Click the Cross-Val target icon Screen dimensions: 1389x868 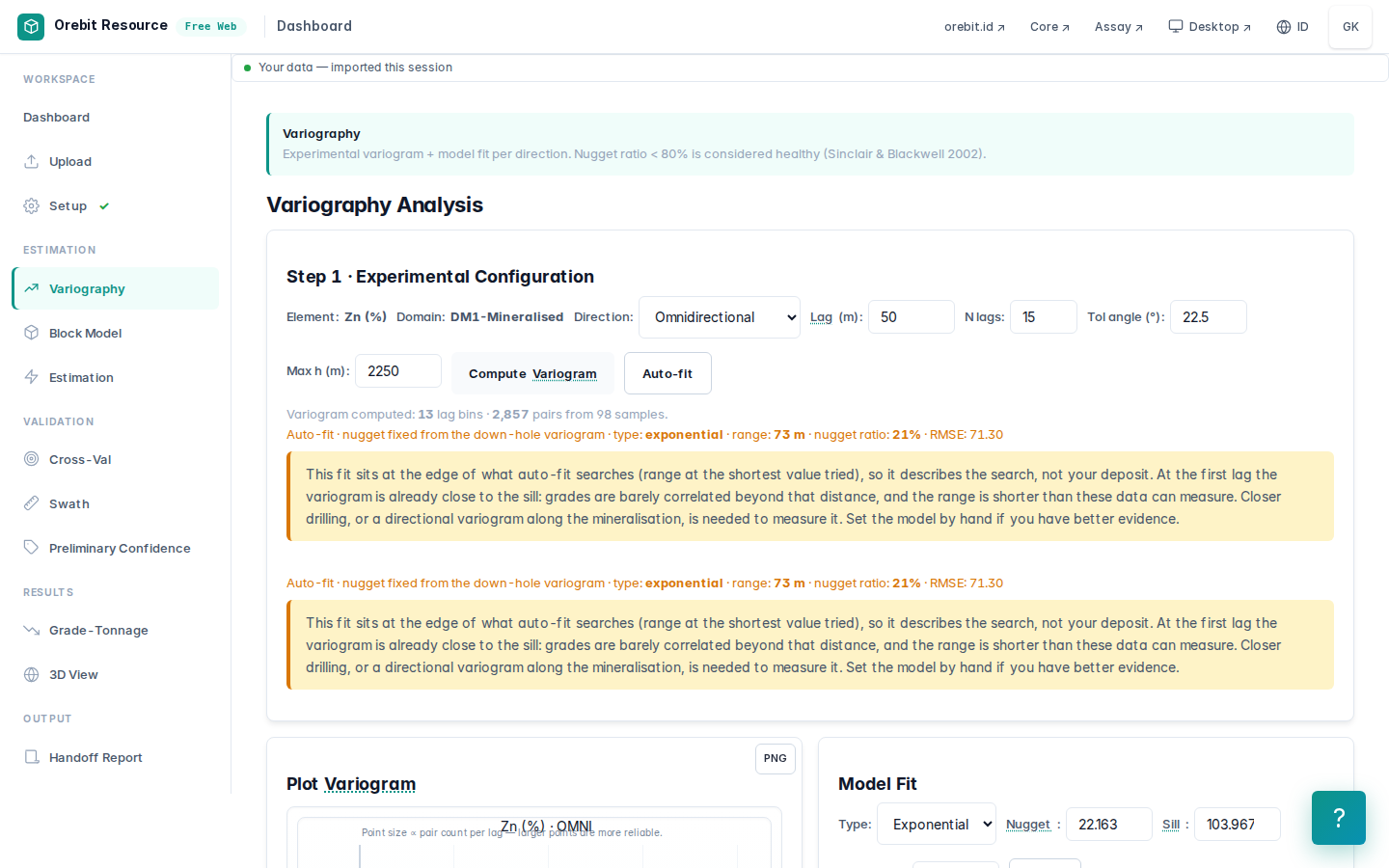click(32, 459)
